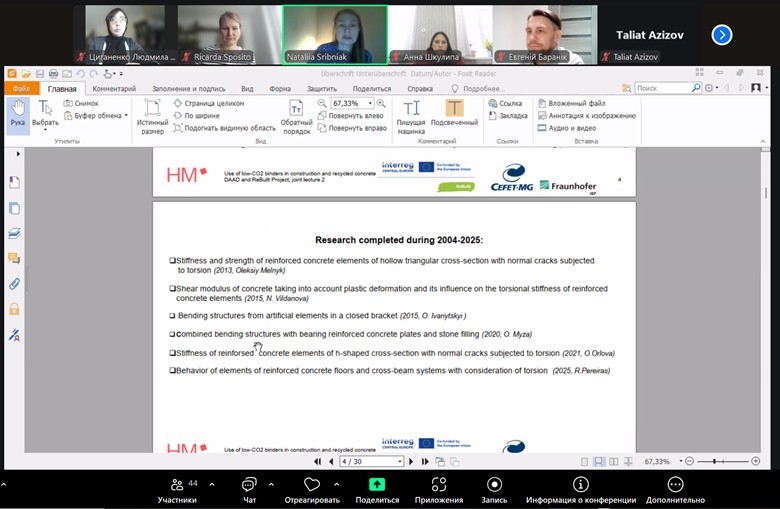Toggle the Zoom Chat (Чат) panel

(249, 485)
